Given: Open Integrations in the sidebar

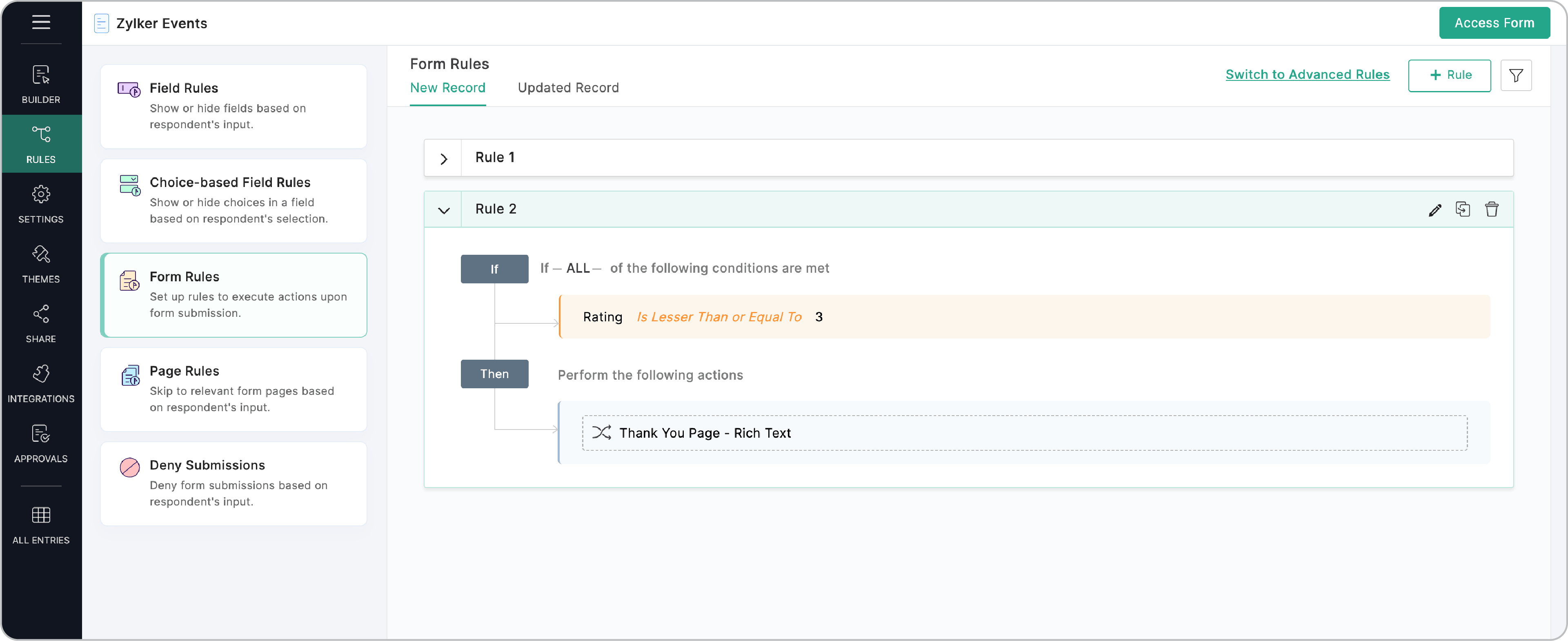Looking at the screenshot, I should [41, 383].
